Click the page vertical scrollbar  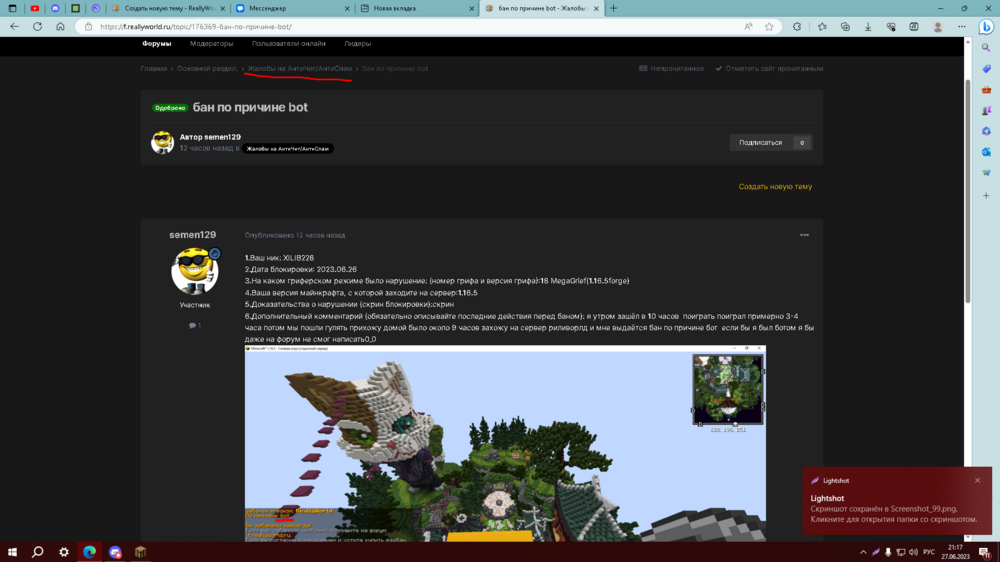(967, 191)
